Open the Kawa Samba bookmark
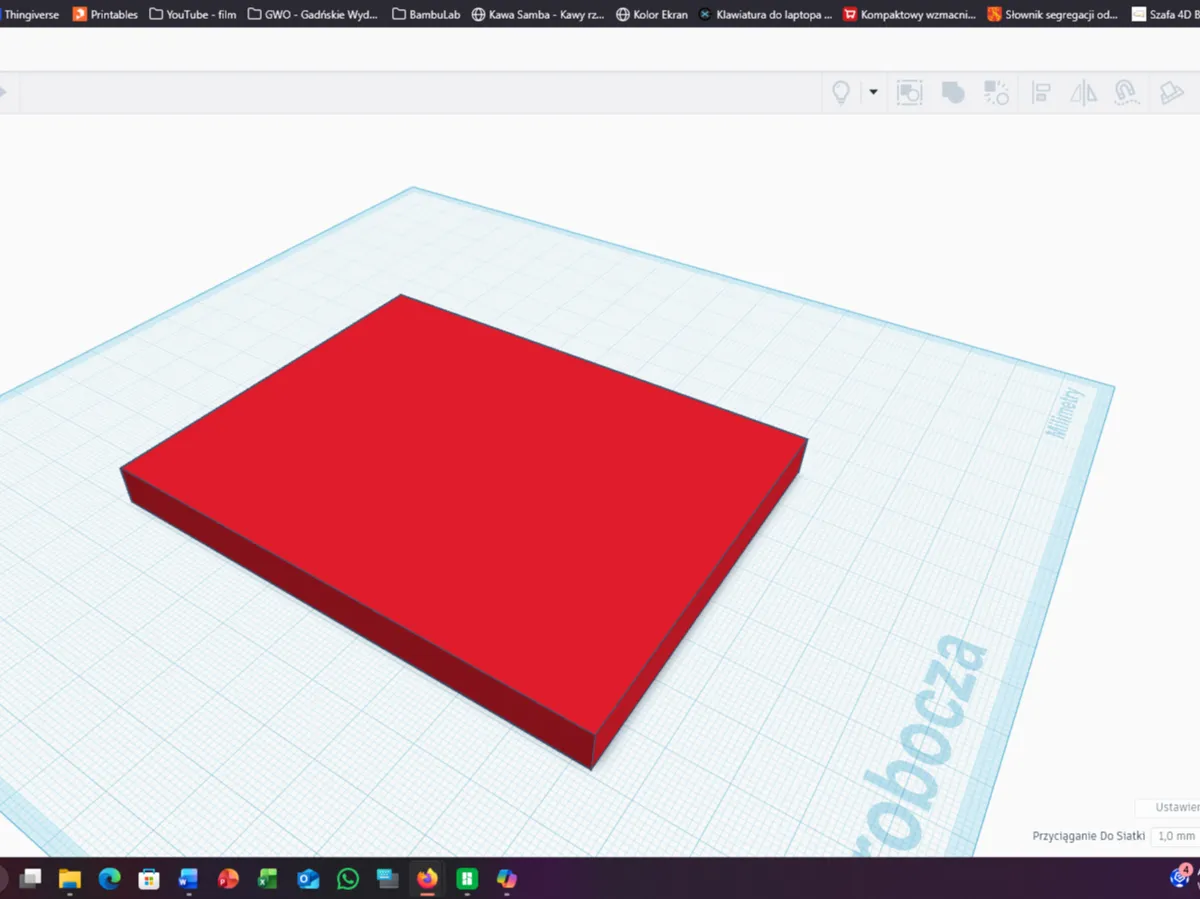This screenshot has width=1200, height=899. click(x=538, y=14)
